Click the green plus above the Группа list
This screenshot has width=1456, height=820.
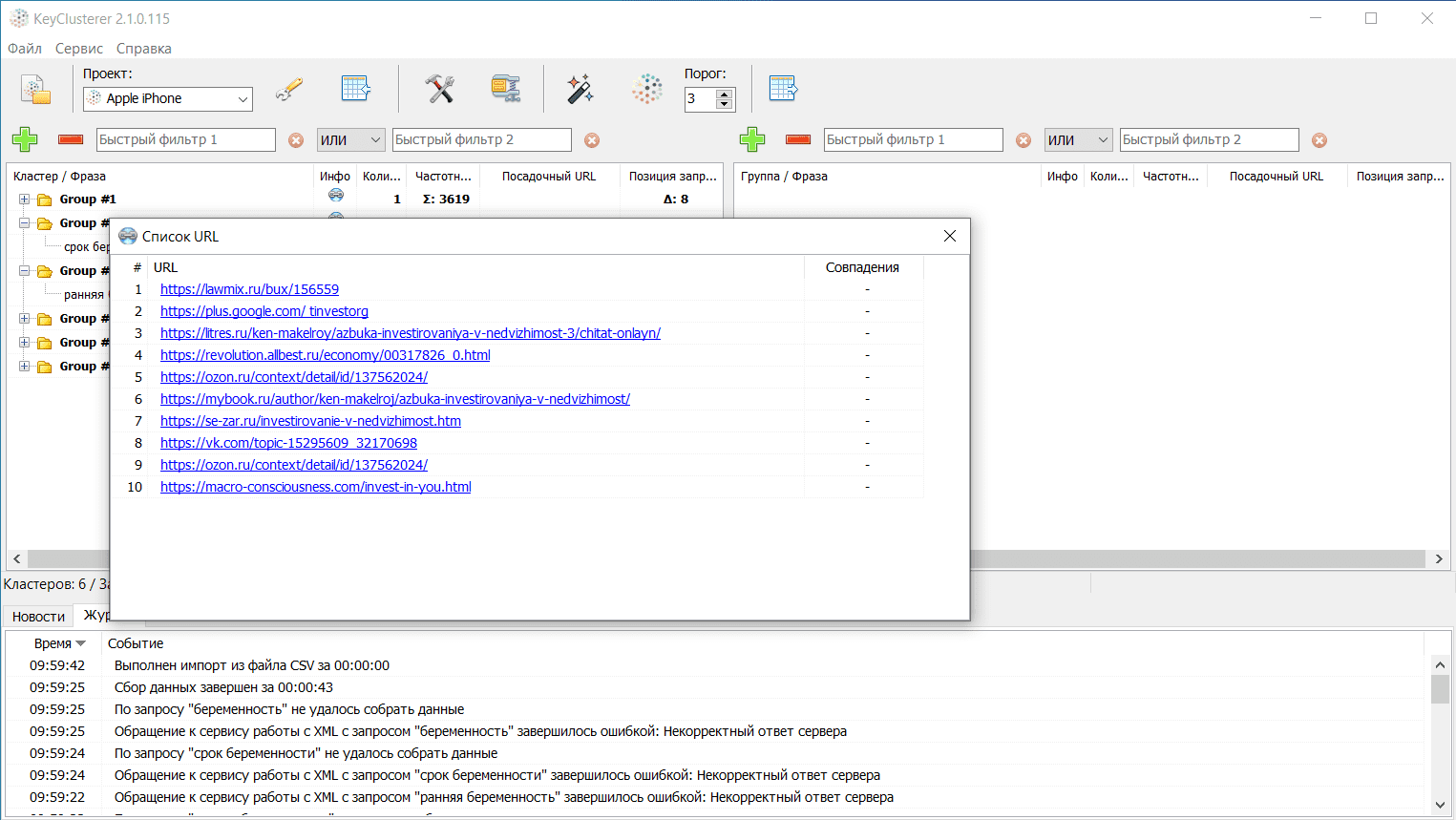752,139
